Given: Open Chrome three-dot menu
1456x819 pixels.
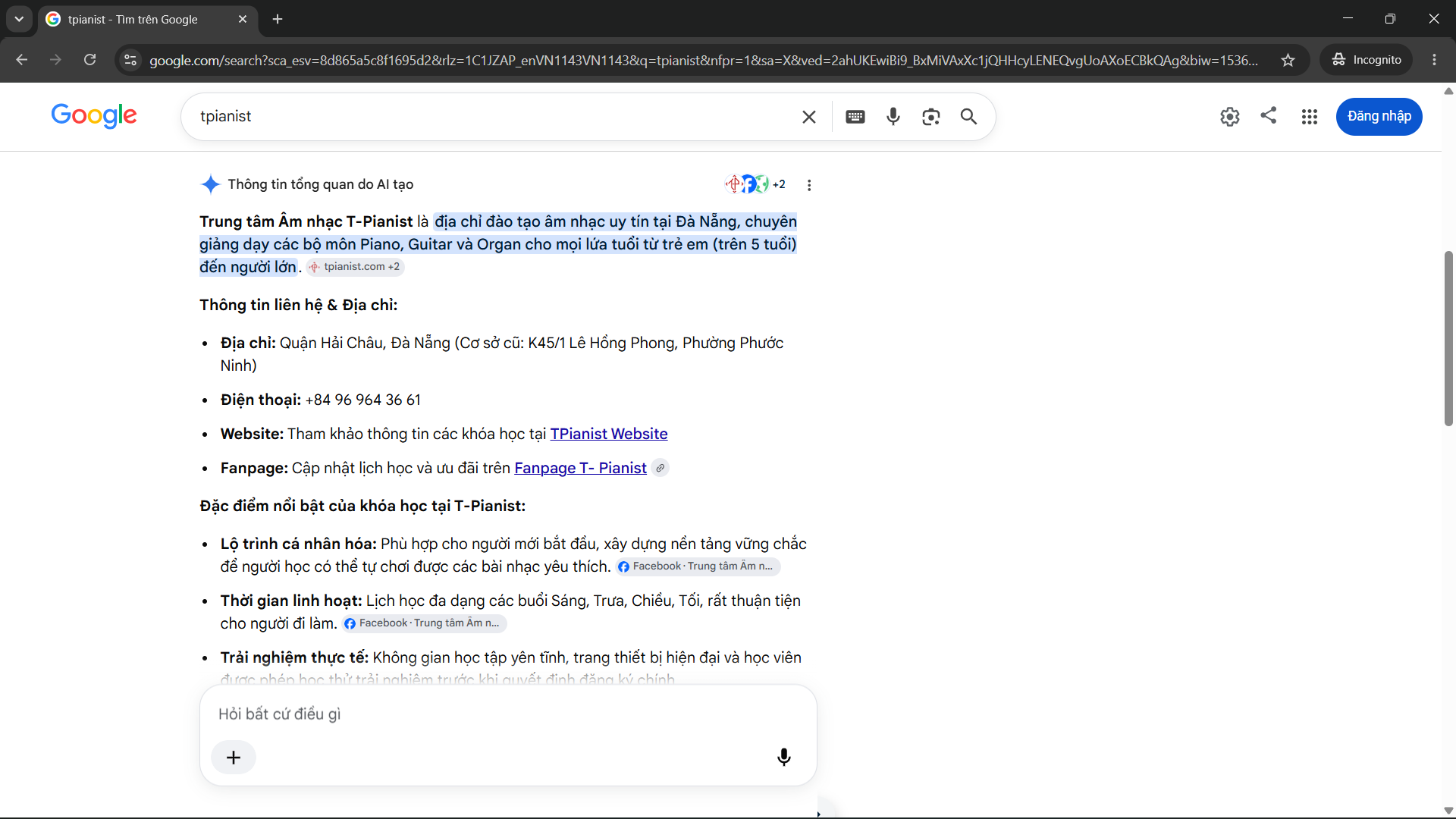Looking at the screenshot, I should [x=1434, y=60].
